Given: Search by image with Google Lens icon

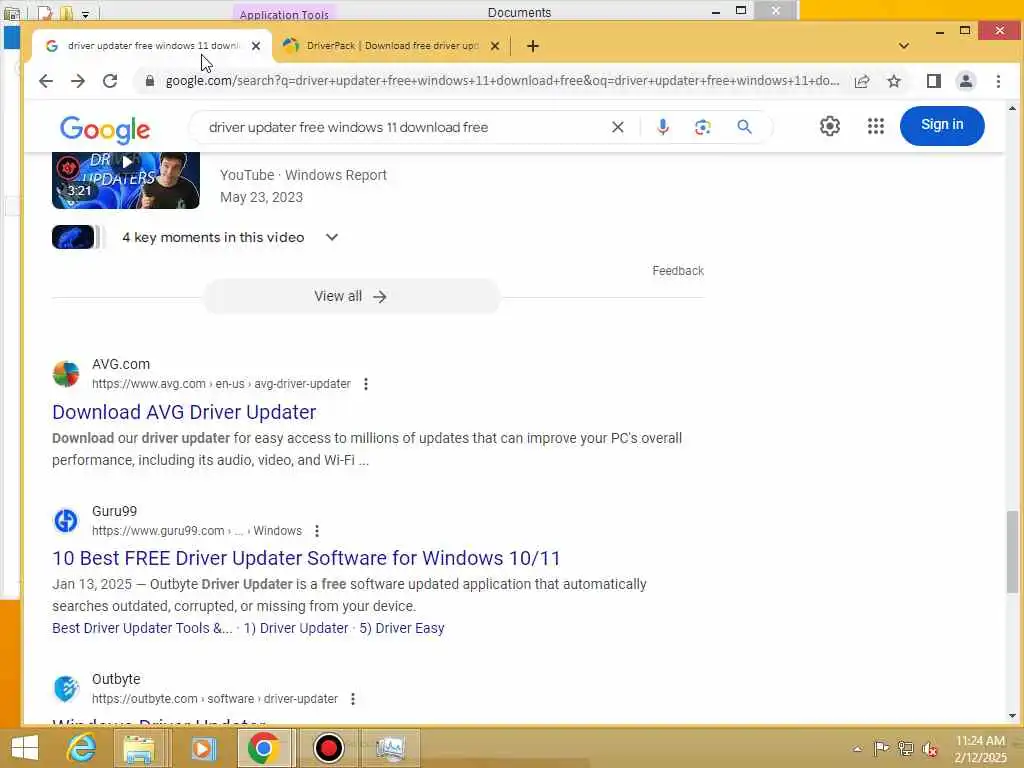Looking at the screenshot, I should click(703, 127).
